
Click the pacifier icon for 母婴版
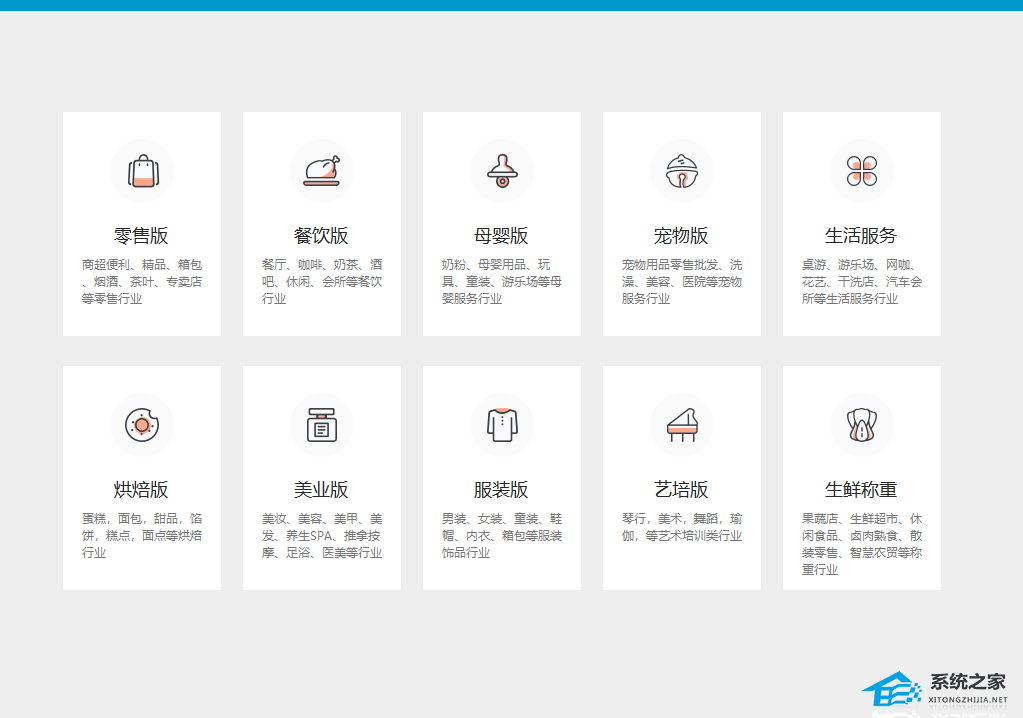coord(502,172)
